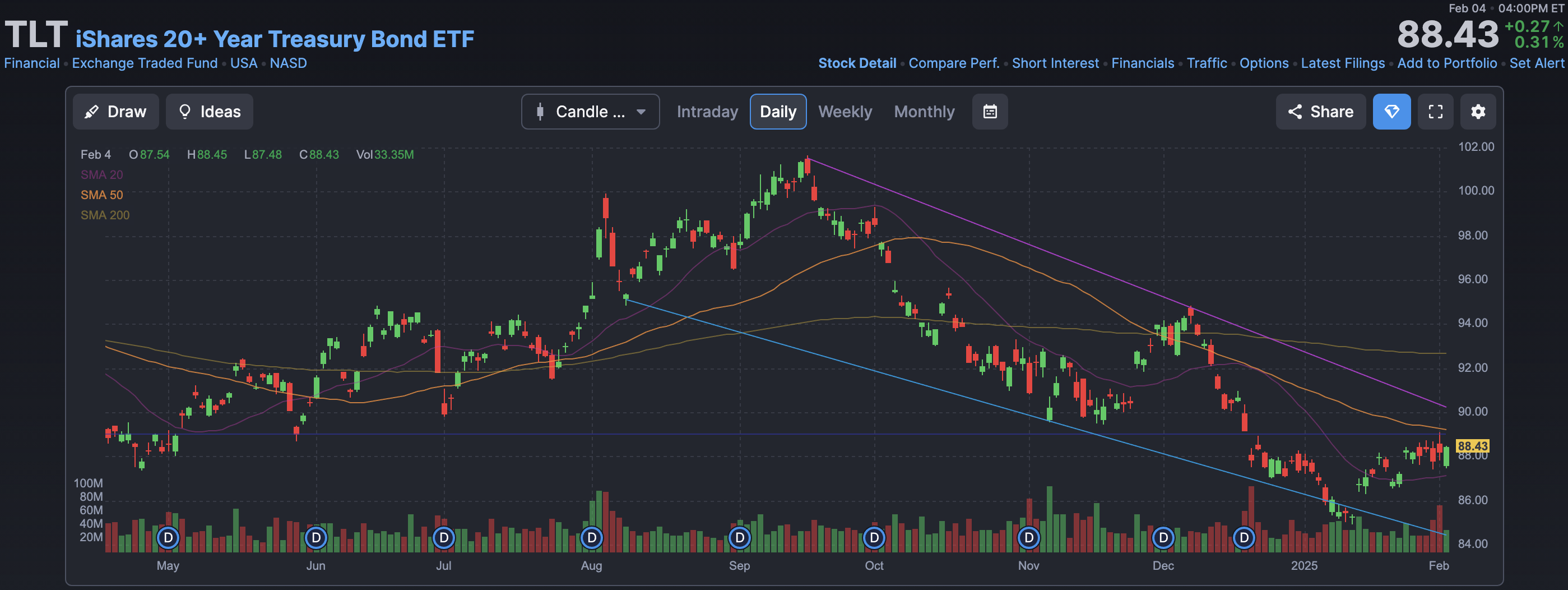This screenshot has height=590, width=1568.
Task: Click the large 88.43 last price
Action: 1448,35
